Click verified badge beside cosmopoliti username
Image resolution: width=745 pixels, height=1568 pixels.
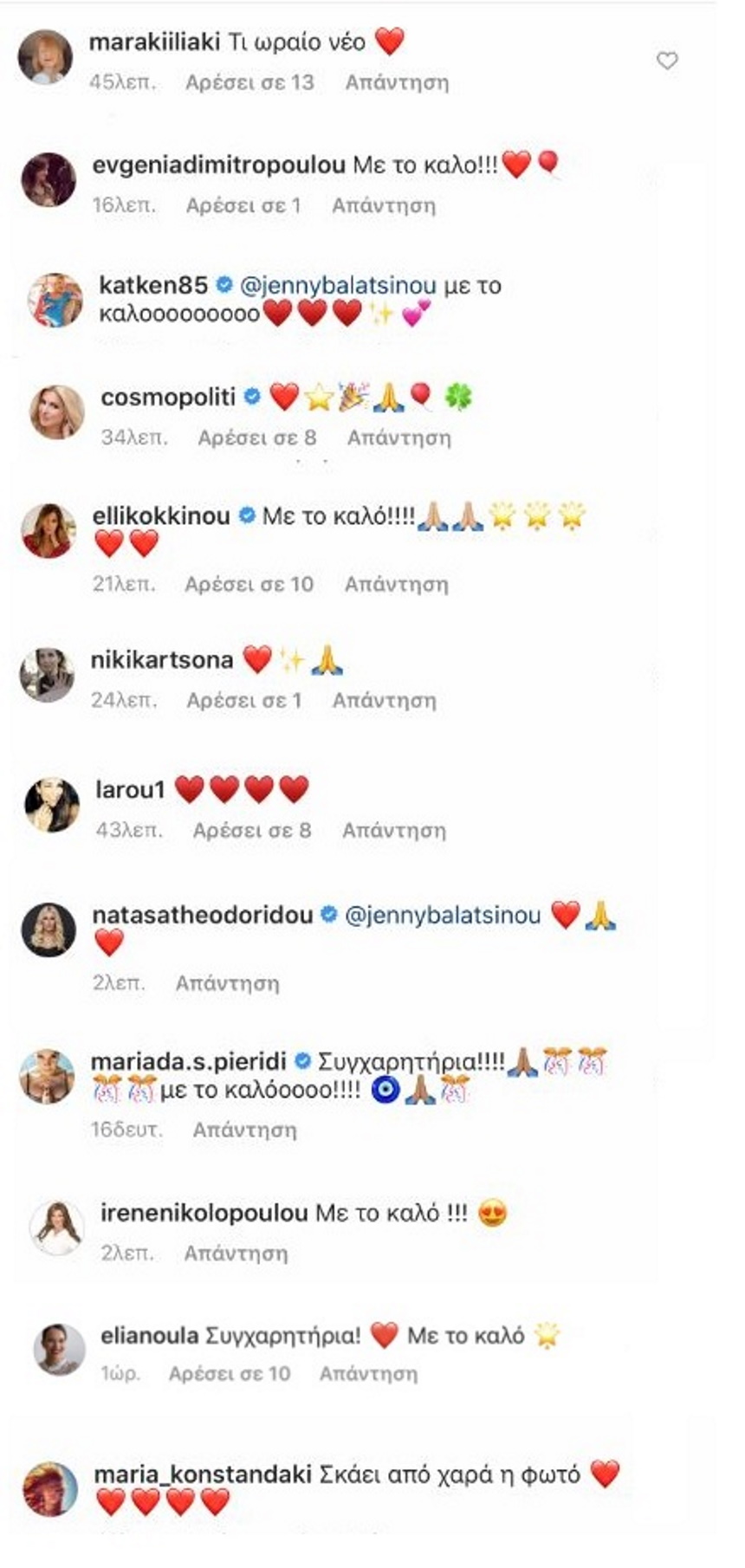point(252,397)
